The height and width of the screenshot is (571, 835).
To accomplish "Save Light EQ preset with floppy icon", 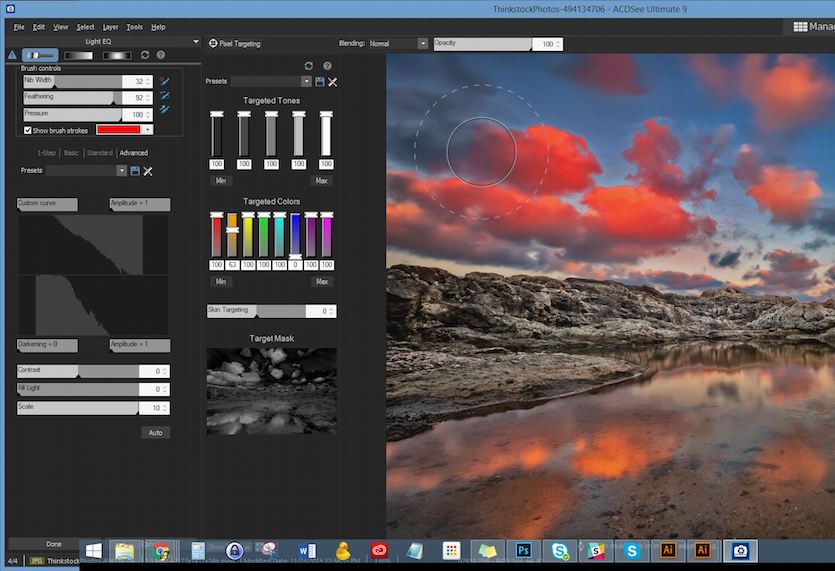I will click(135, 171).
